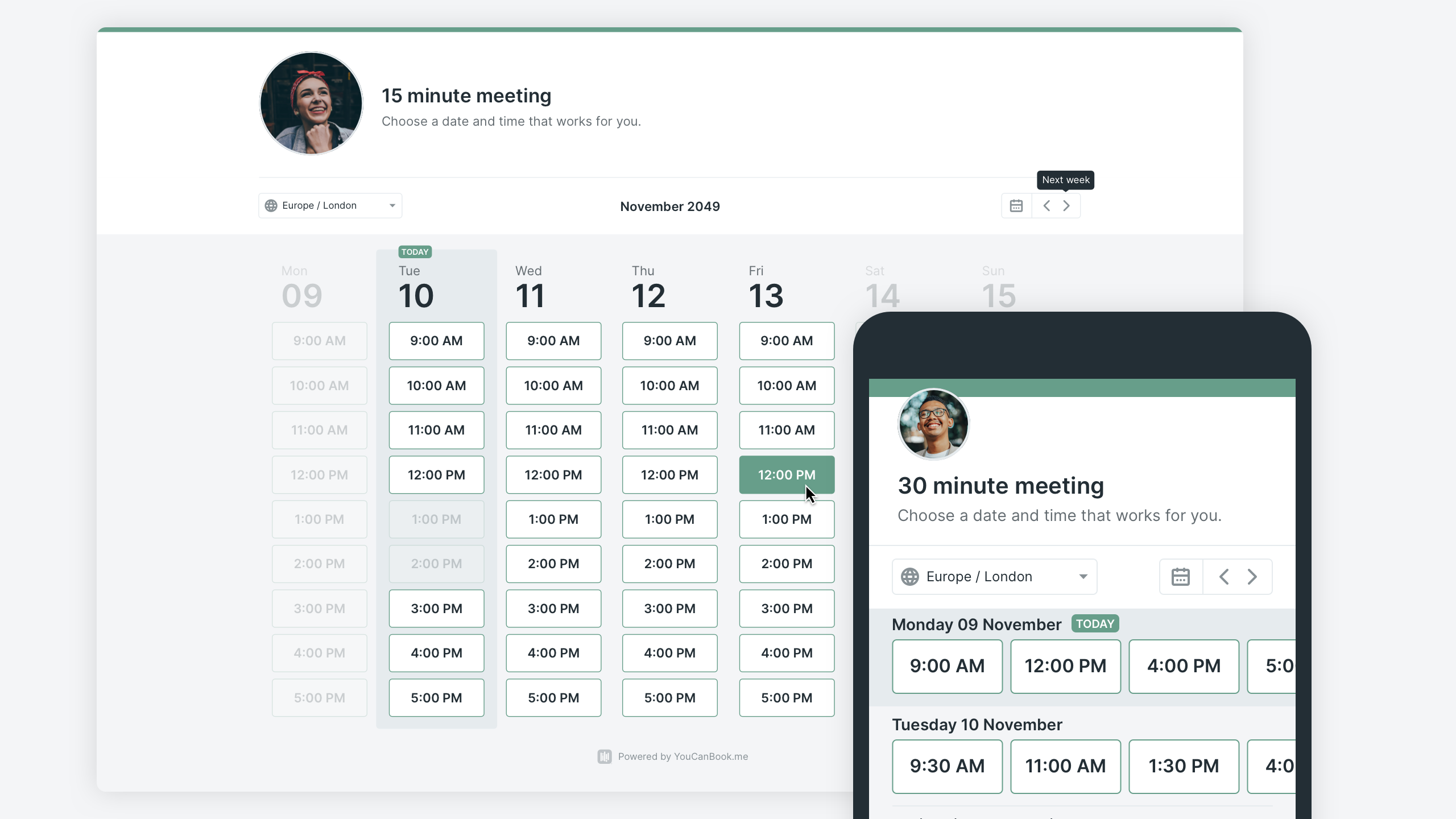Click the globe timezone icon on mobile
This screenshot has width=1456, height=819.
tap(909, 576)
